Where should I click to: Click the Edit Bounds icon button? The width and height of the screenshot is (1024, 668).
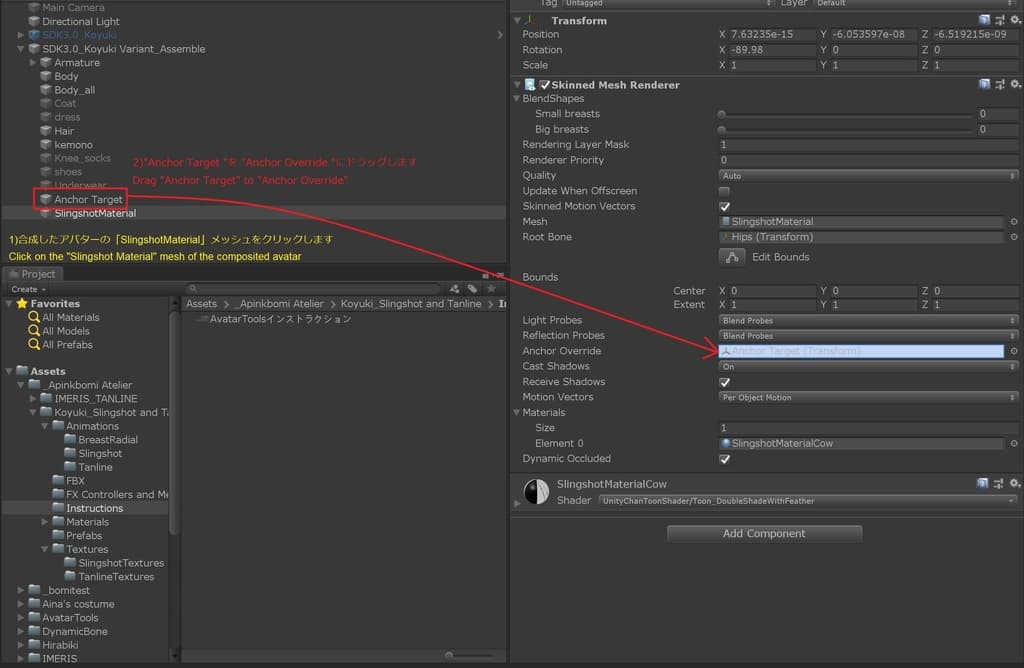click(x=733, y=257)
